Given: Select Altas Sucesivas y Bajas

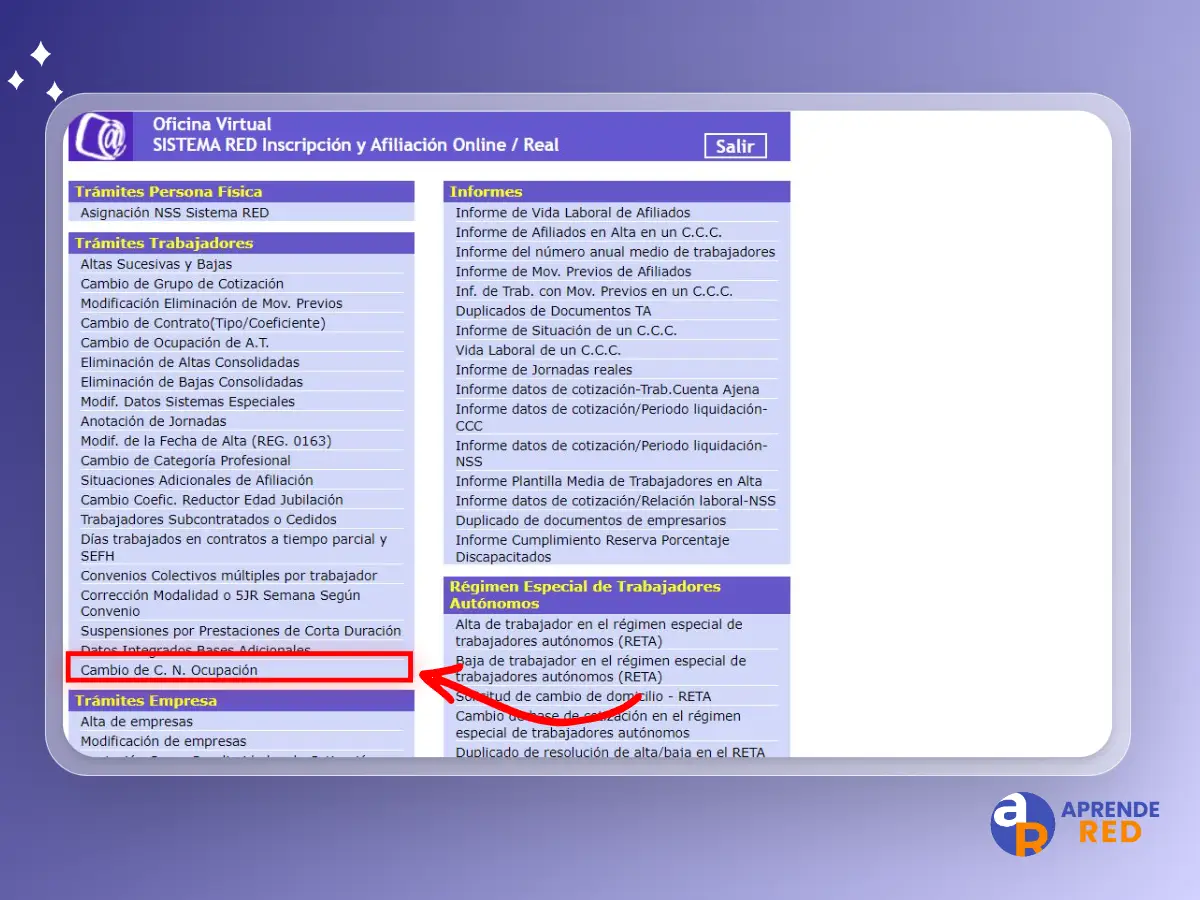Looking at the screenshot, I should coord(156,264).
